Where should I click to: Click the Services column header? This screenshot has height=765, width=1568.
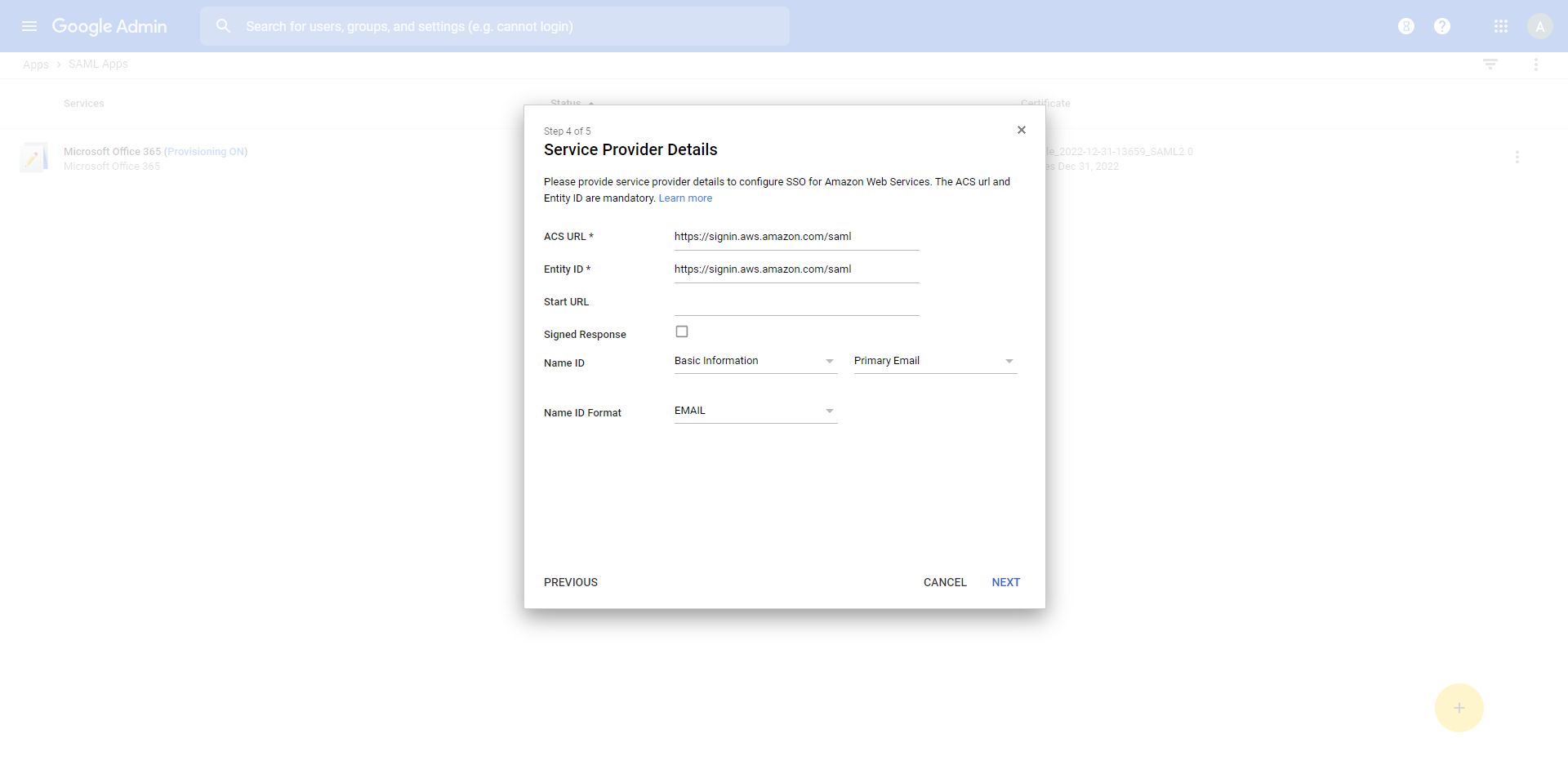84,103
